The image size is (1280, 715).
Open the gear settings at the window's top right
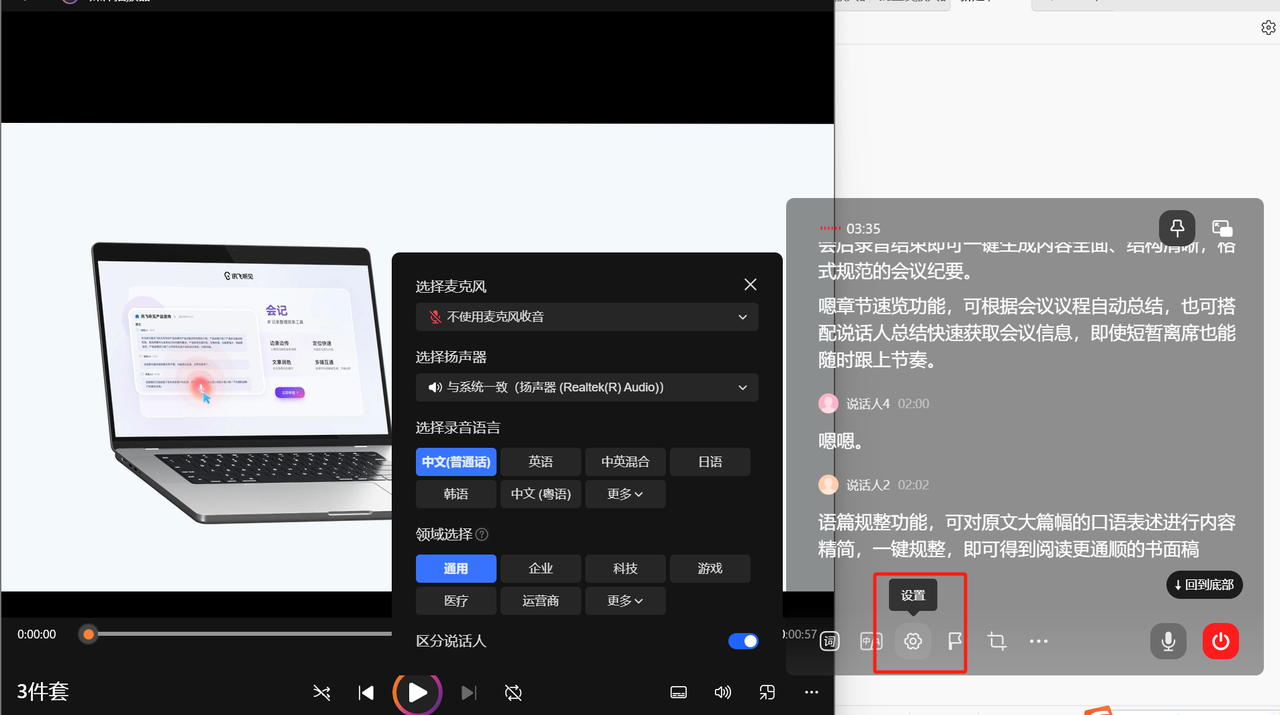(1269, 28)
